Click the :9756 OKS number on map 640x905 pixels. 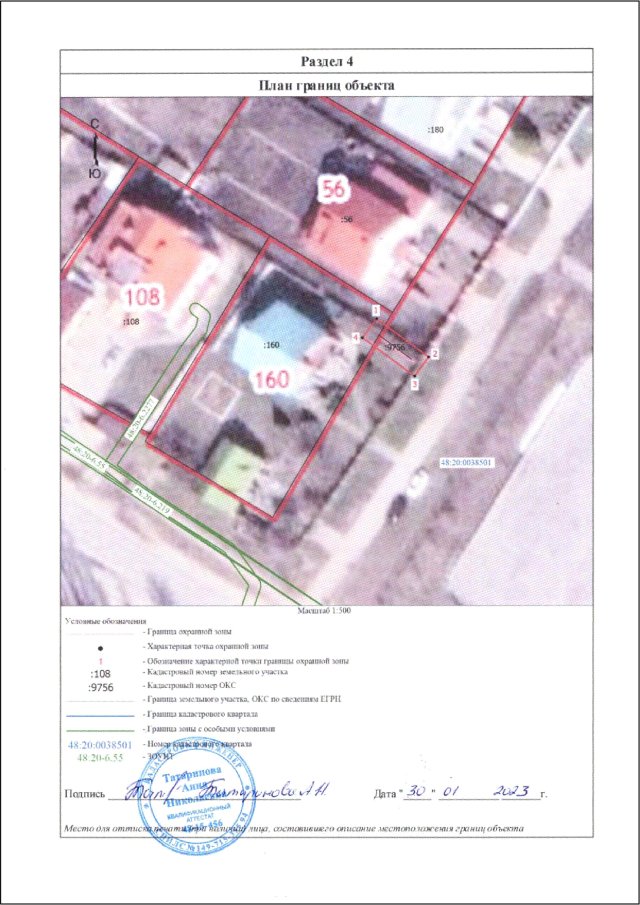click(x=396, y=348)
